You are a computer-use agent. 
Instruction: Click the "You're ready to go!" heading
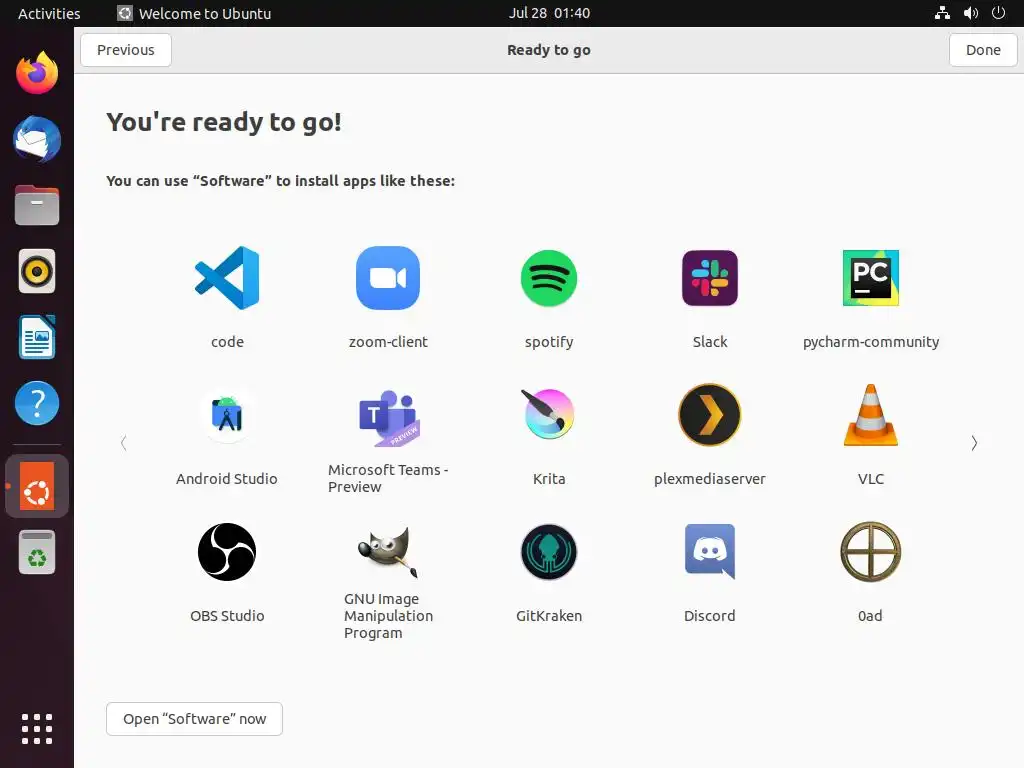pos(224,123)
